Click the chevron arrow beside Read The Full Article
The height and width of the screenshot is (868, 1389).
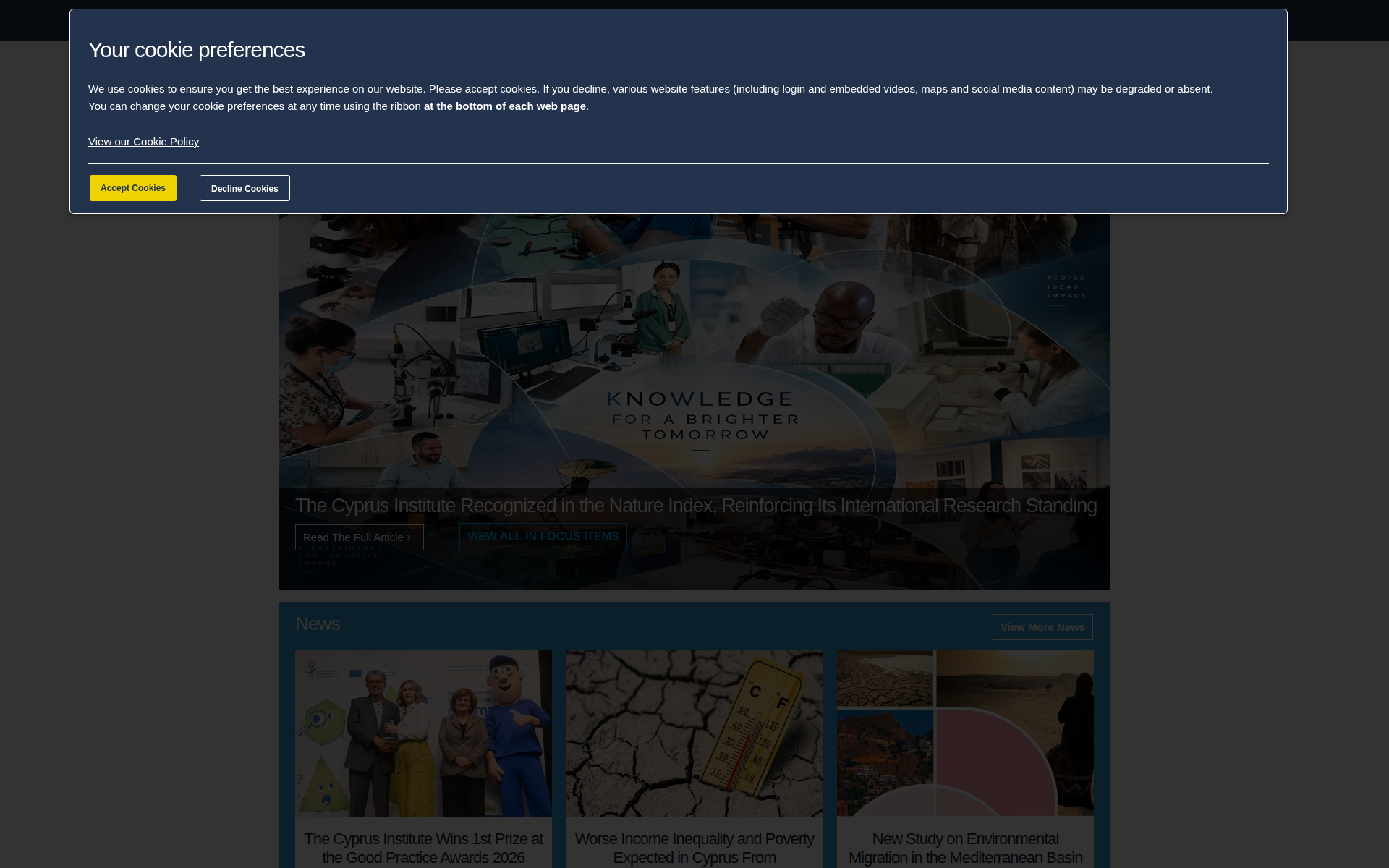point(409,537)
